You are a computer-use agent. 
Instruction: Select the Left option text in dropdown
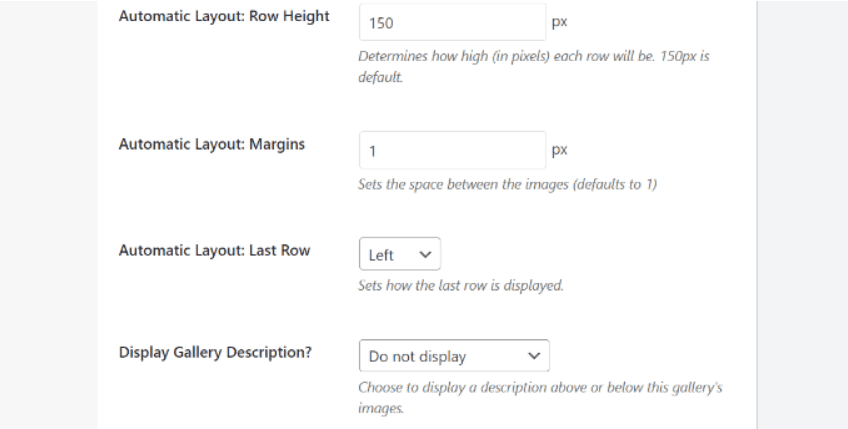pos(381,255)
